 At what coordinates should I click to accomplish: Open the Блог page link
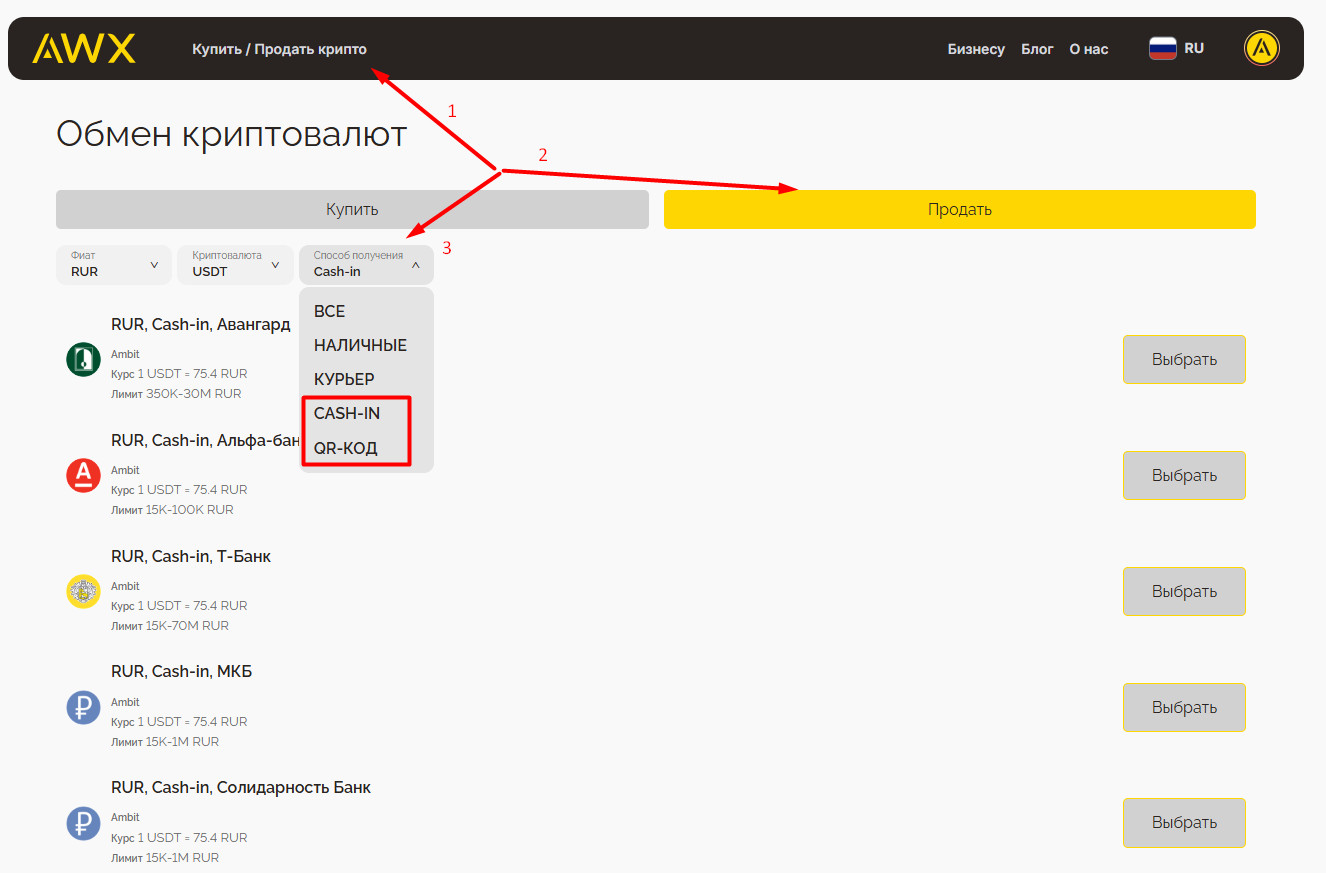pyautogui.click(x=1037, y=49)
